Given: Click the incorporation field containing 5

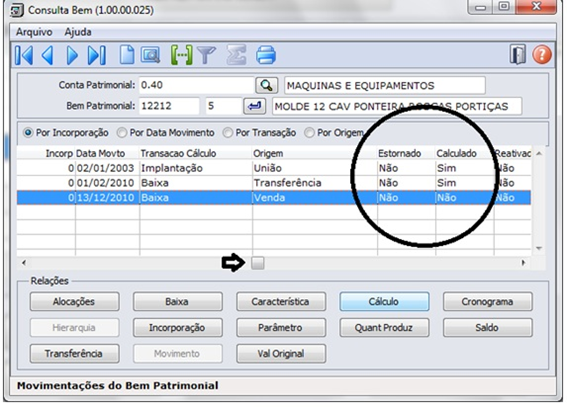Looking at the screenshot, I should 223,106.
